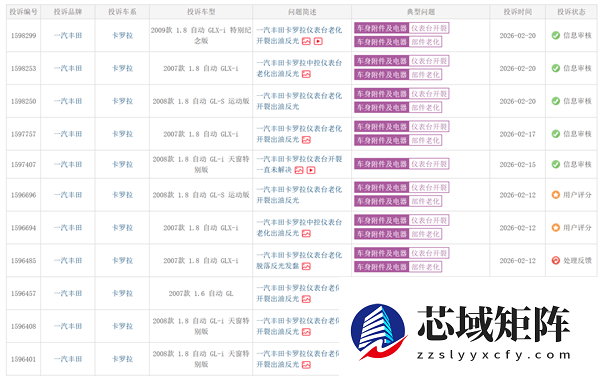Play video attachment icon in complaint 1597407
This screenshot has height=377, width=600.
[x=311, y=170]
